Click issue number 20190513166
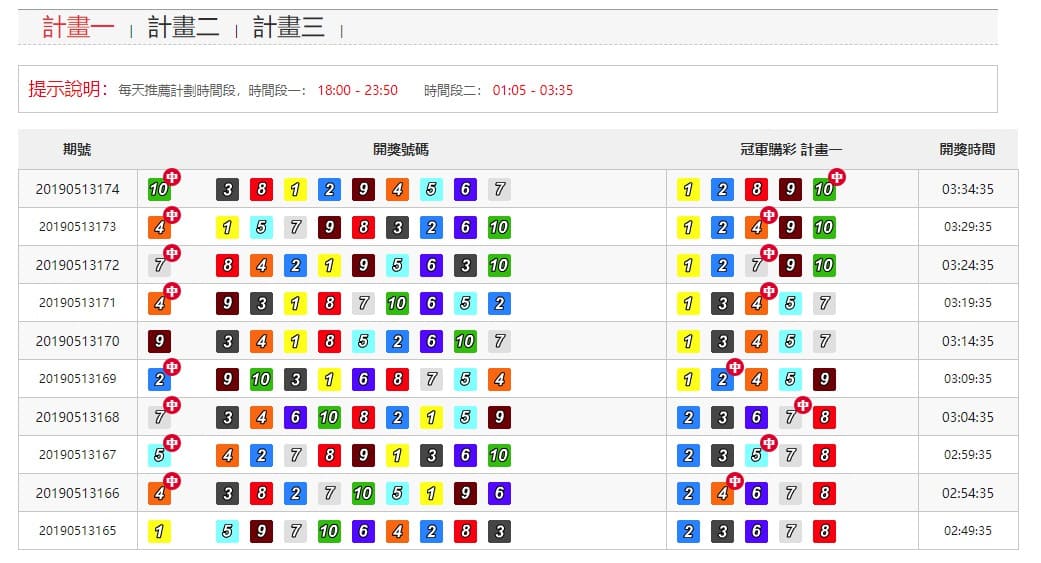The image size is (1041, 563). pyautogui.click(x=78, y=493)
